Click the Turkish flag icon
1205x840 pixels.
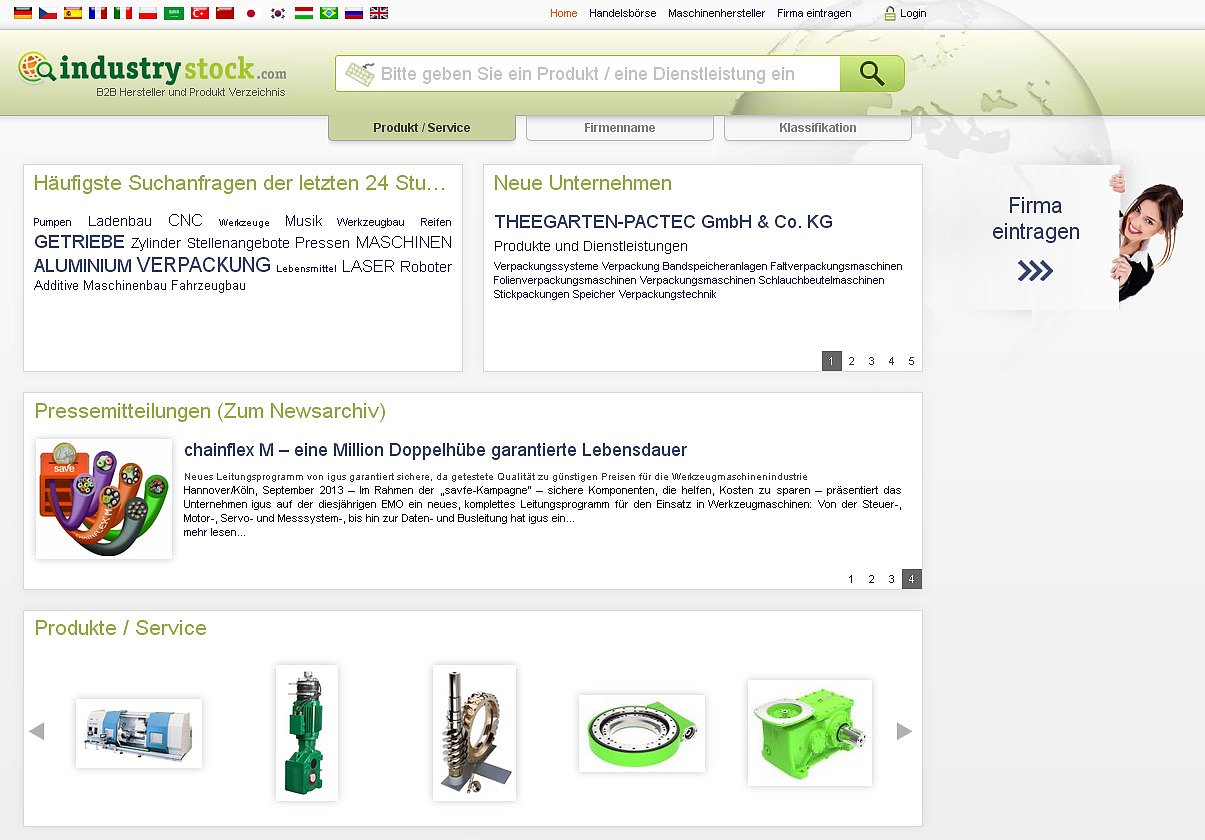pos(200,13)
